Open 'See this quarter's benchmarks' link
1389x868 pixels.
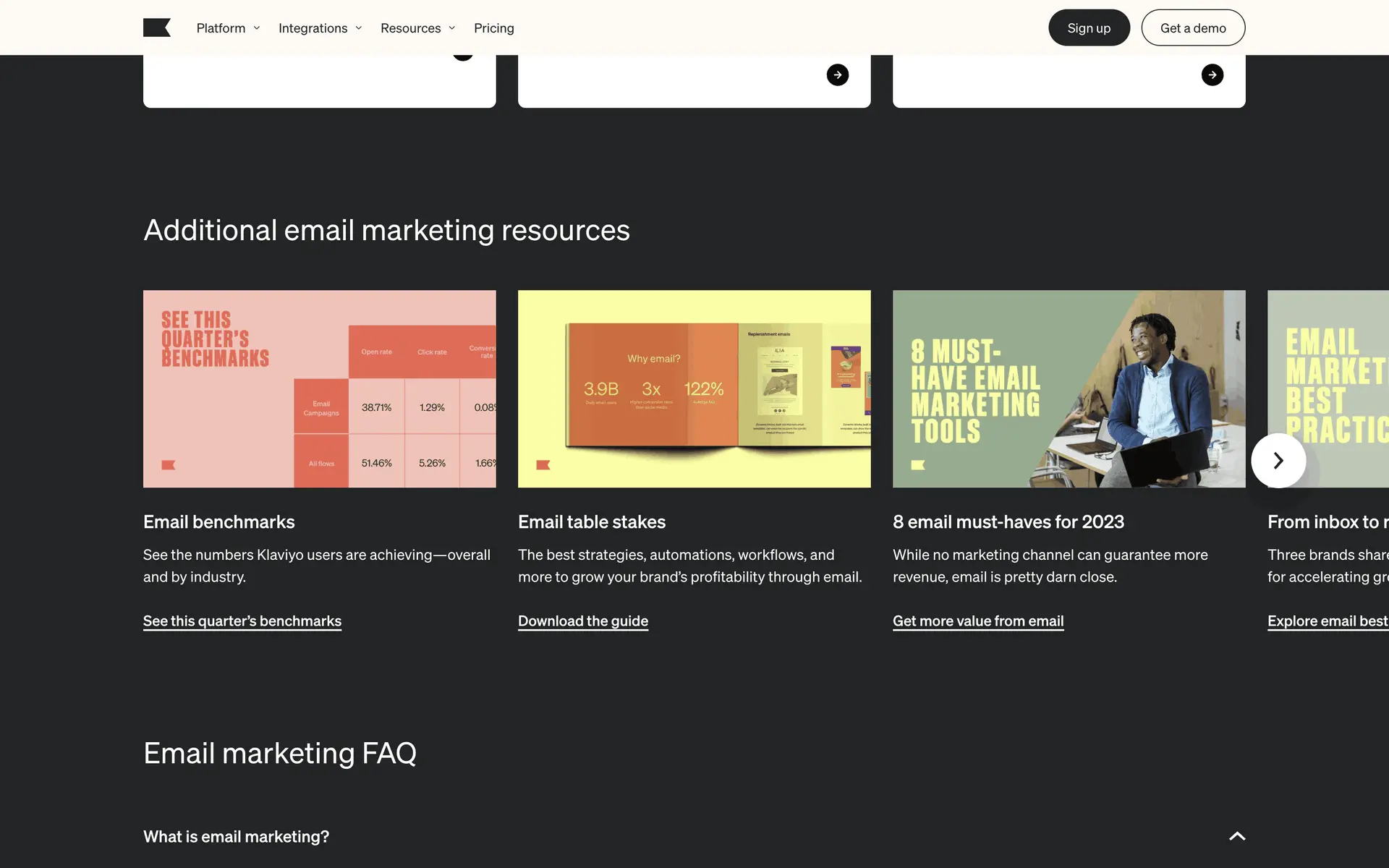[x=242, y=621]
